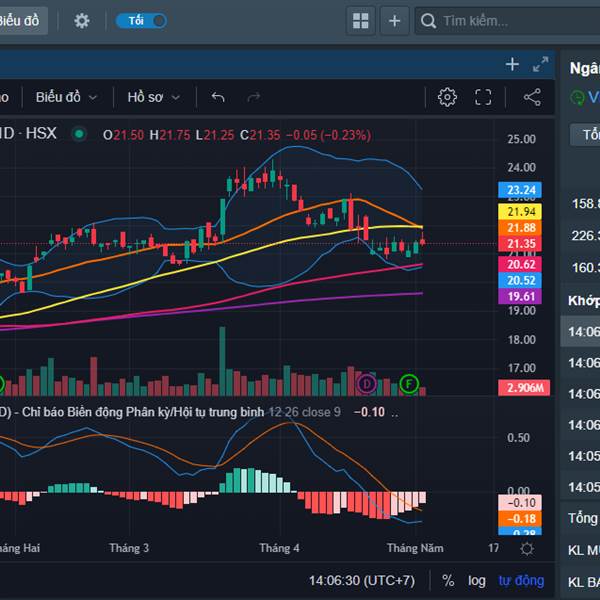This screenshot has height=600, width=600.
Task: Click 12 26 close 9 MACD parameters
Action: click(x=305, y=412)
